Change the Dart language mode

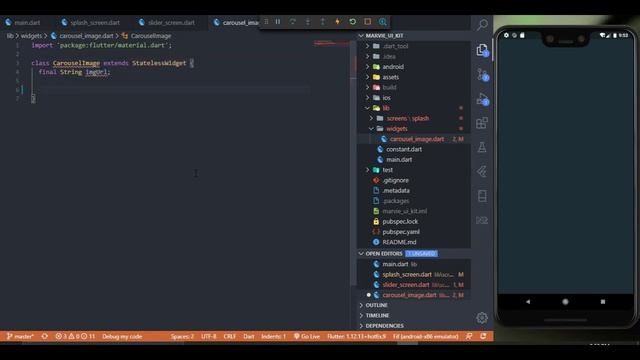click(x=249, y=336)
